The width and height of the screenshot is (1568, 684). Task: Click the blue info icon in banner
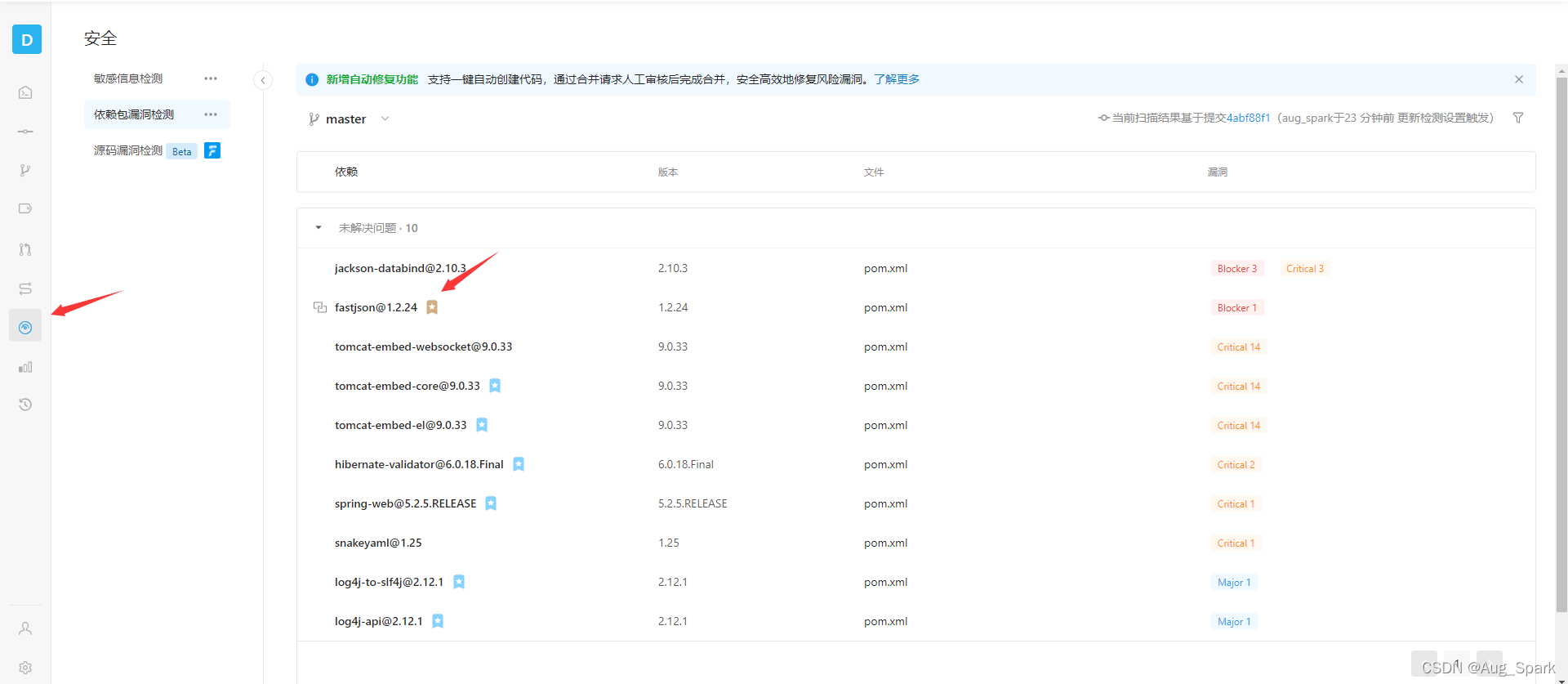tap(312, 79)
